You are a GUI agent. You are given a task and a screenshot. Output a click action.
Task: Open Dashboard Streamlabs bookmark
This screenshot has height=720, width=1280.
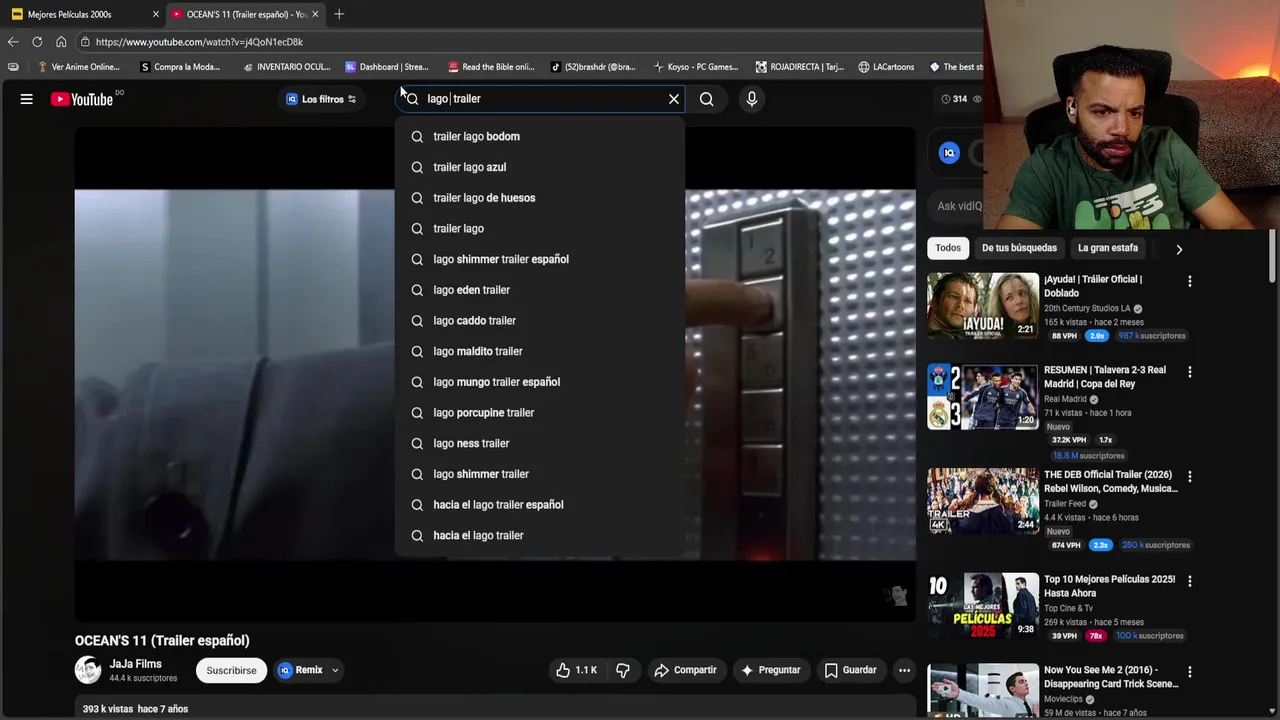[x=387, y=67]
